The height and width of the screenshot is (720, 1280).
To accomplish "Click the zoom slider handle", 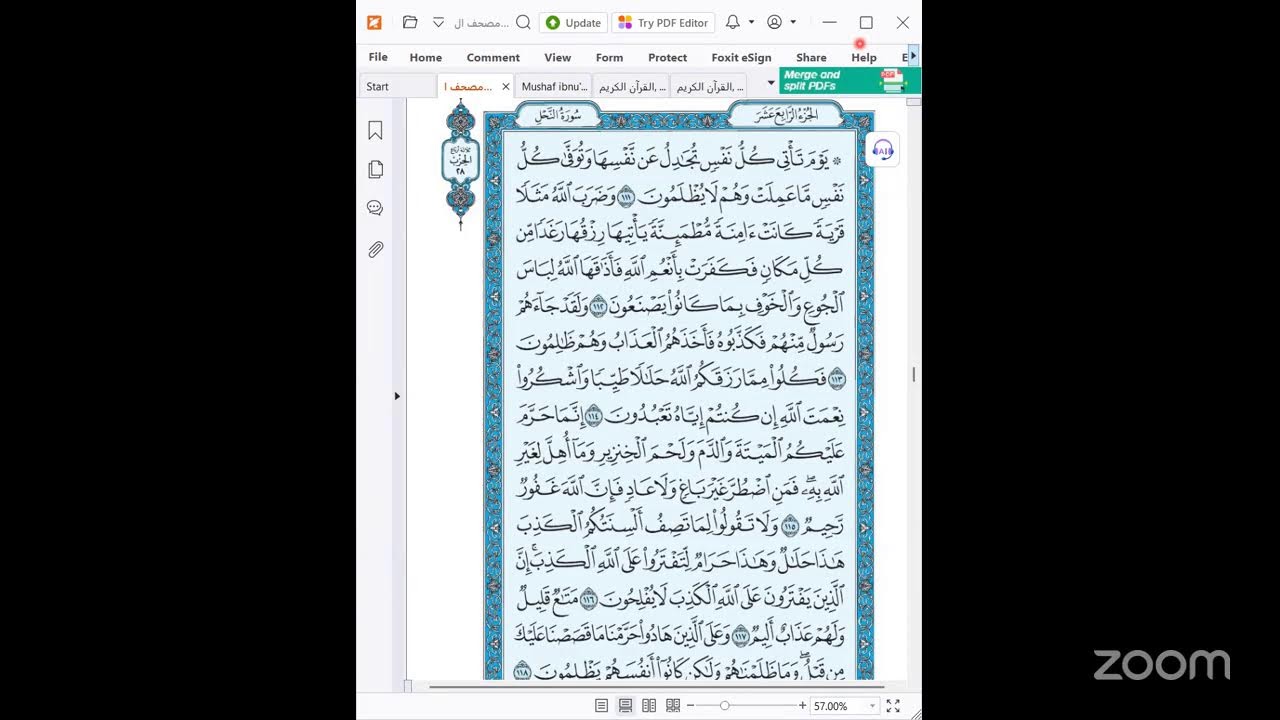I will coord(724,705).
